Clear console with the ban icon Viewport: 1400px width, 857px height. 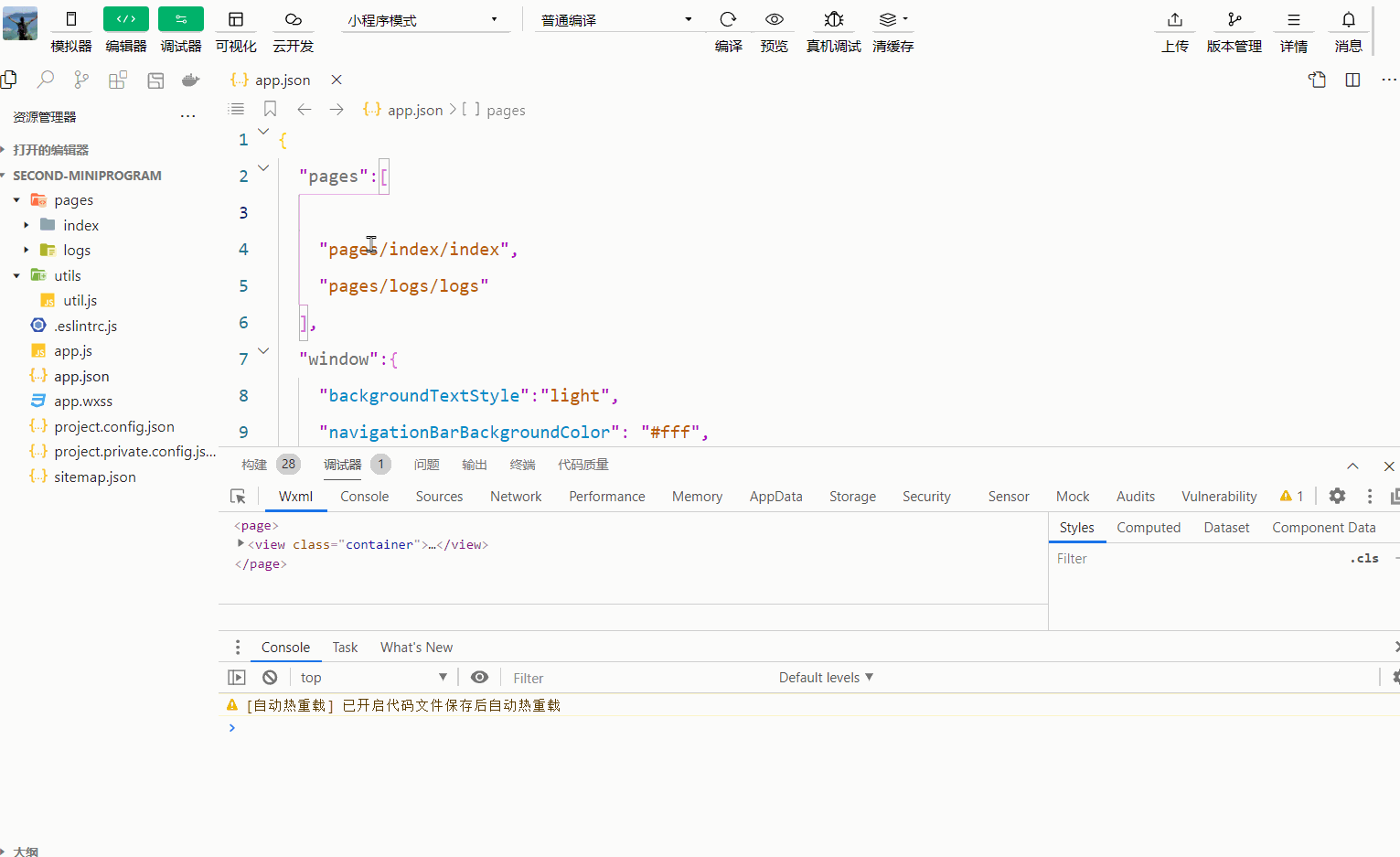coord(270,678)
